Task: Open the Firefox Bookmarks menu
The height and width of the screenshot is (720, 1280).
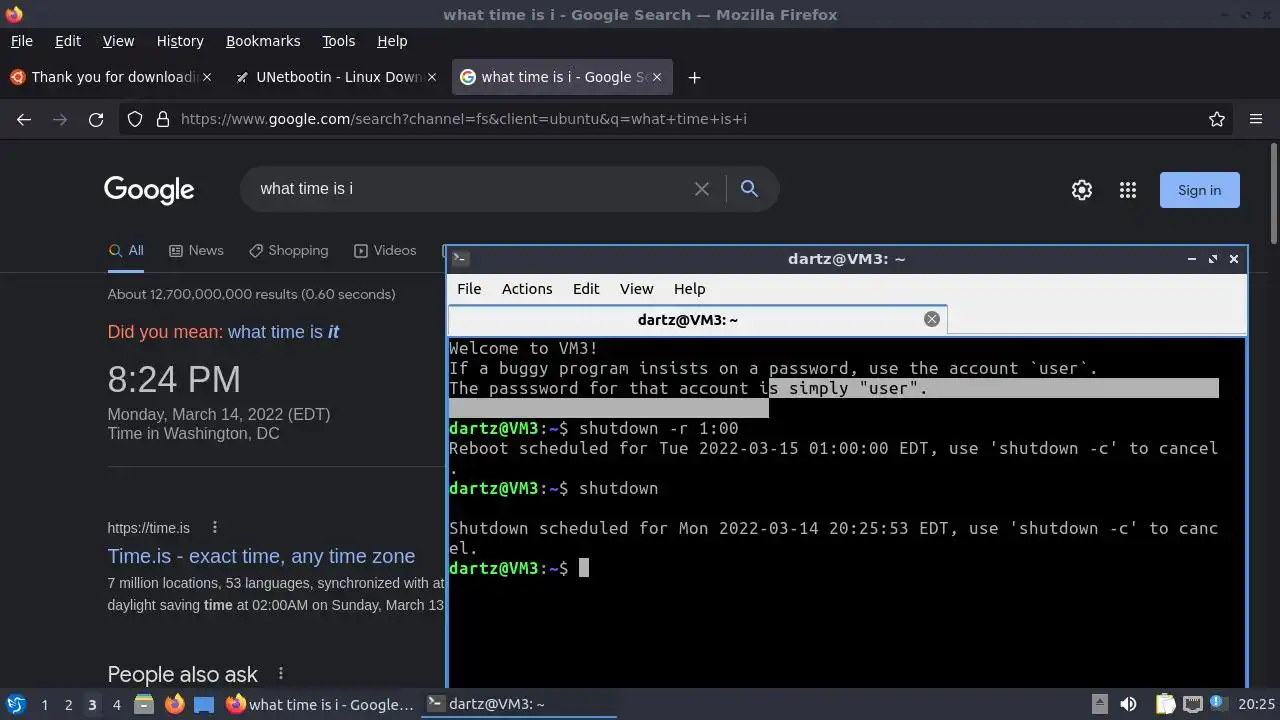Action: pyautogui.click(x=263, y=41)
